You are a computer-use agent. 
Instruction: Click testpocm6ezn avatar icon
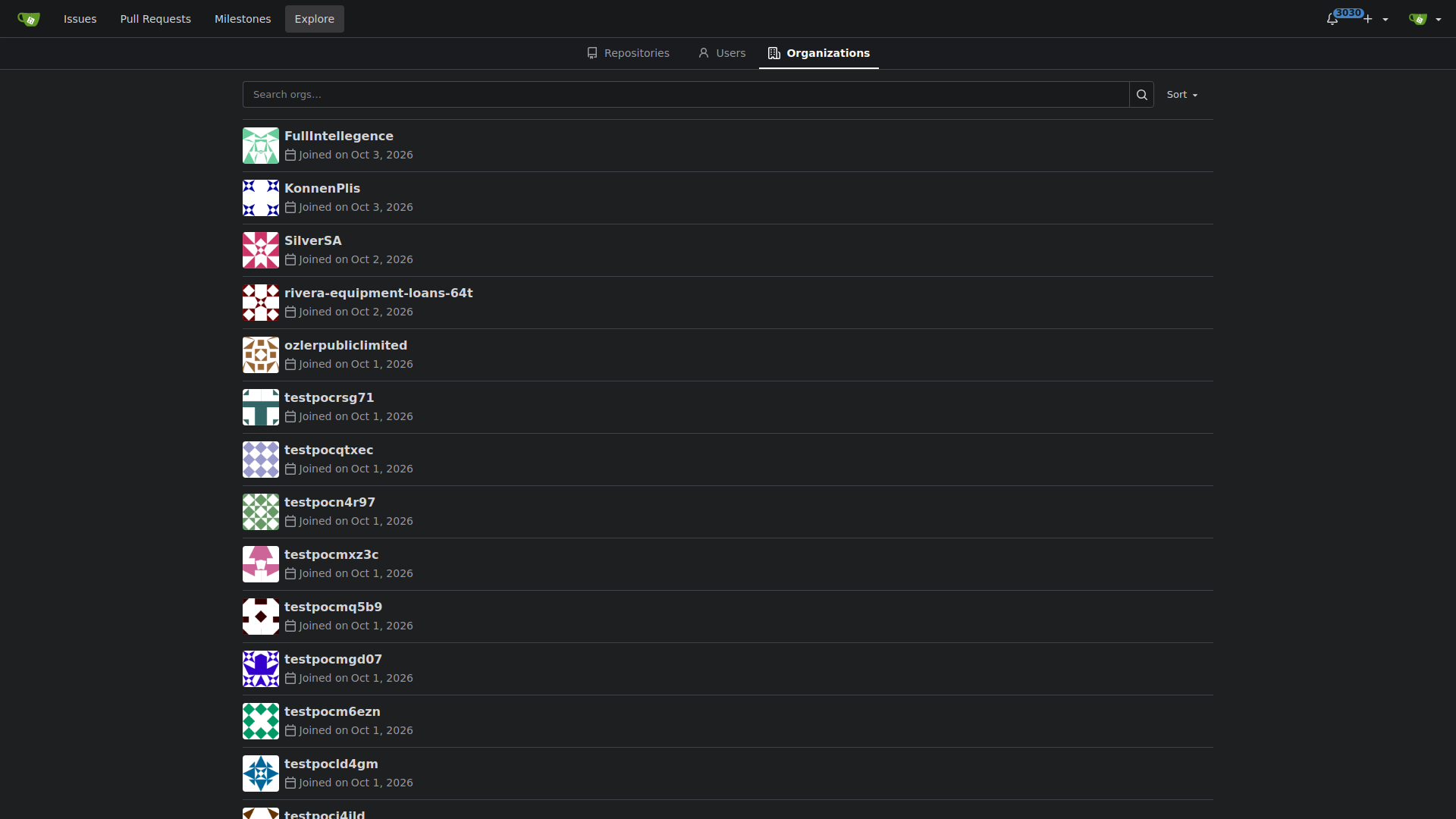click(261, 721)
